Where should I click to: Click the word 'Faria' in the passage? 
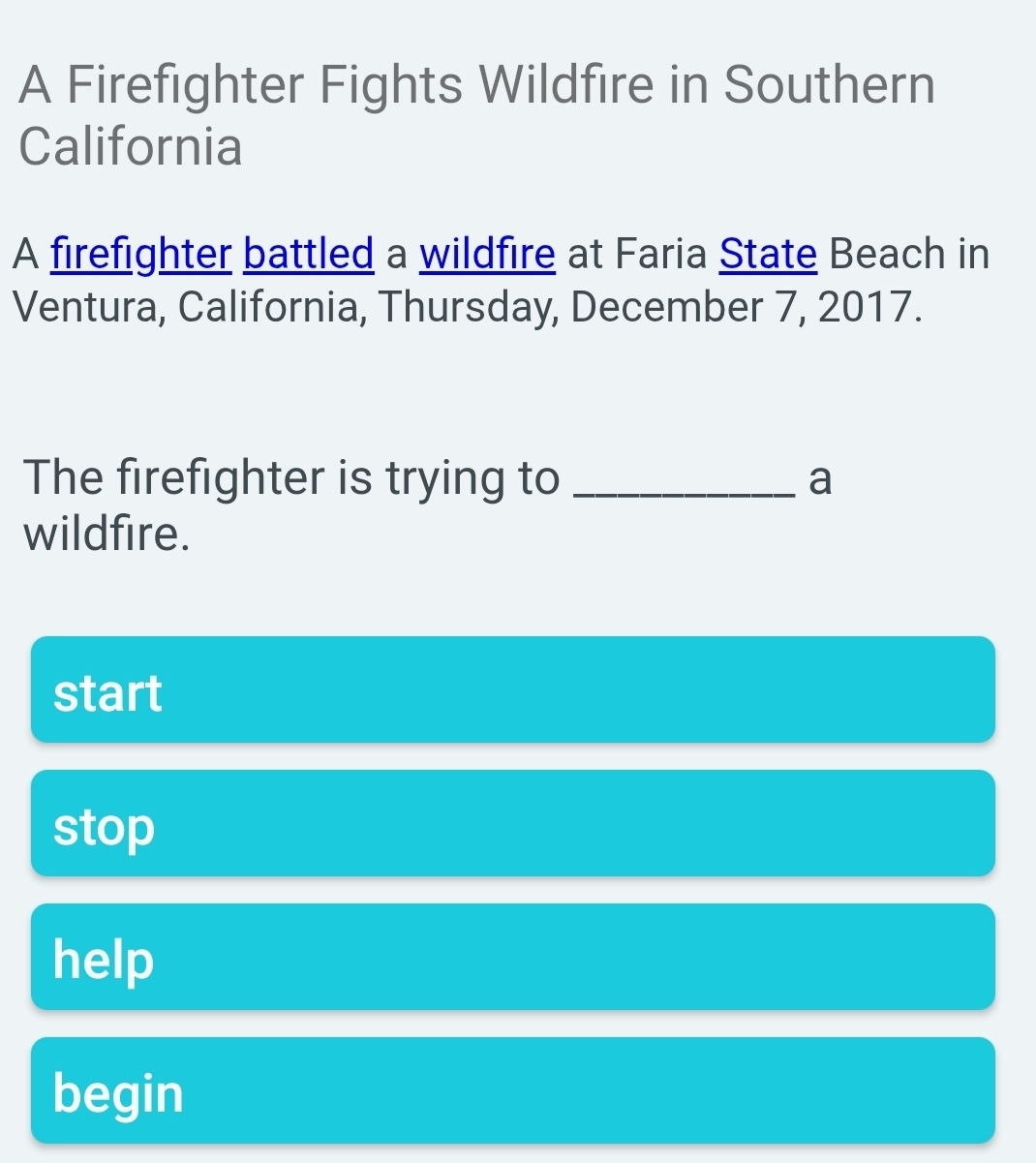pos(661,255)
